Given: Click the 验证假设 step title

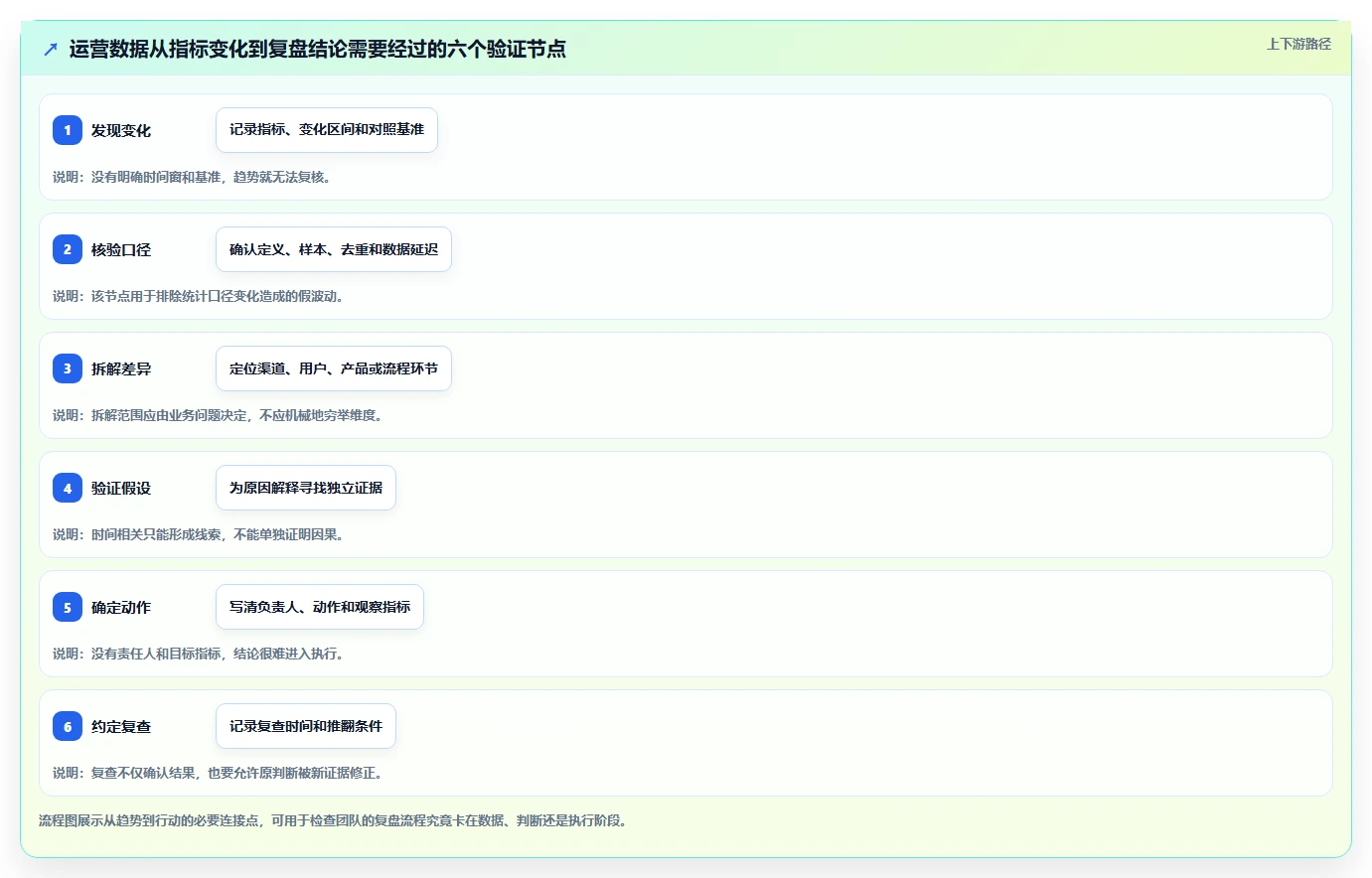Looking at the screenshot, I should [x=121, y=488].
